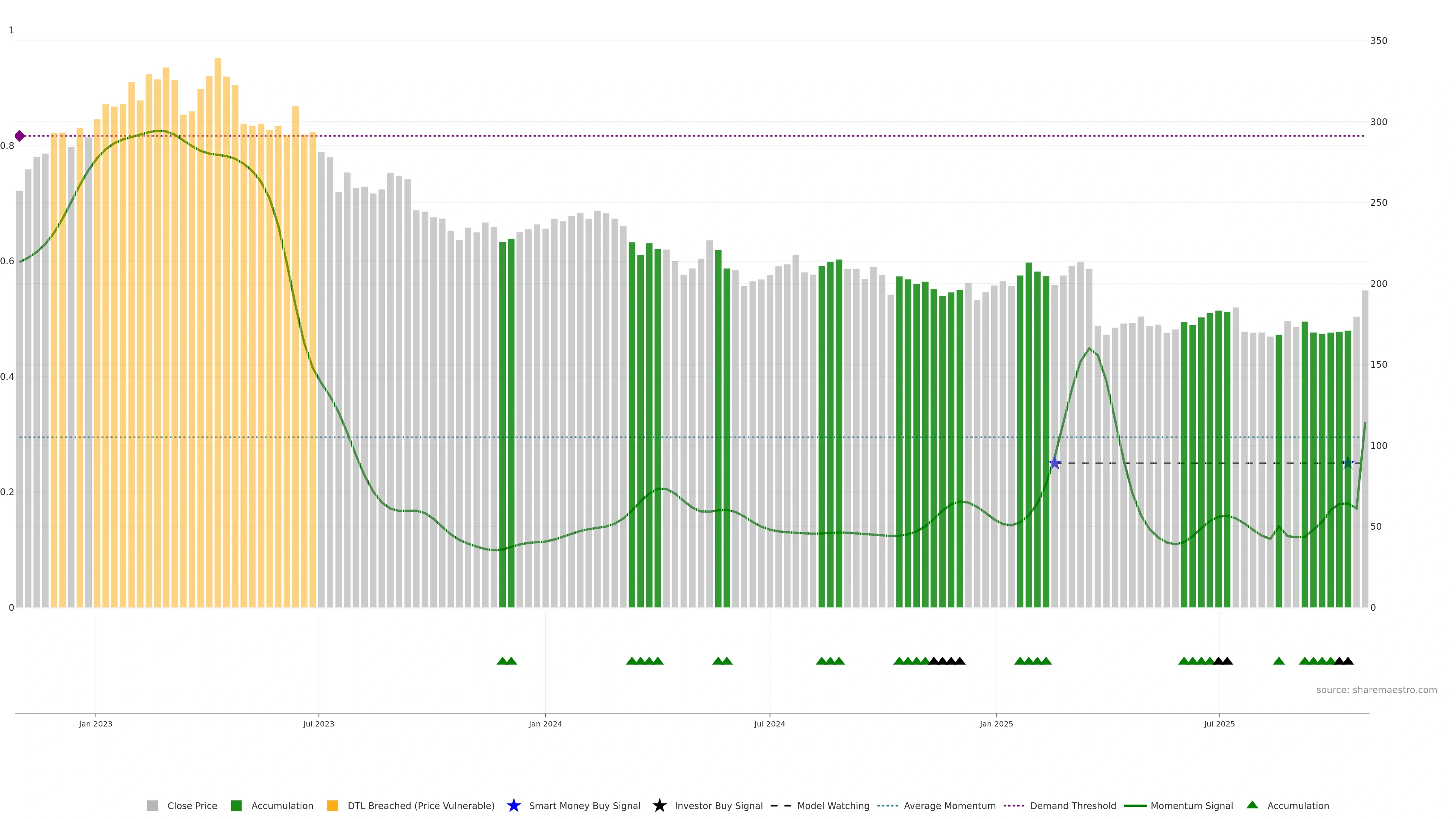The height and width of the screenshot is (819, 1456).
Task: Click the black Investor Buy Signal star in legend
Action: (x=659, y=805)
